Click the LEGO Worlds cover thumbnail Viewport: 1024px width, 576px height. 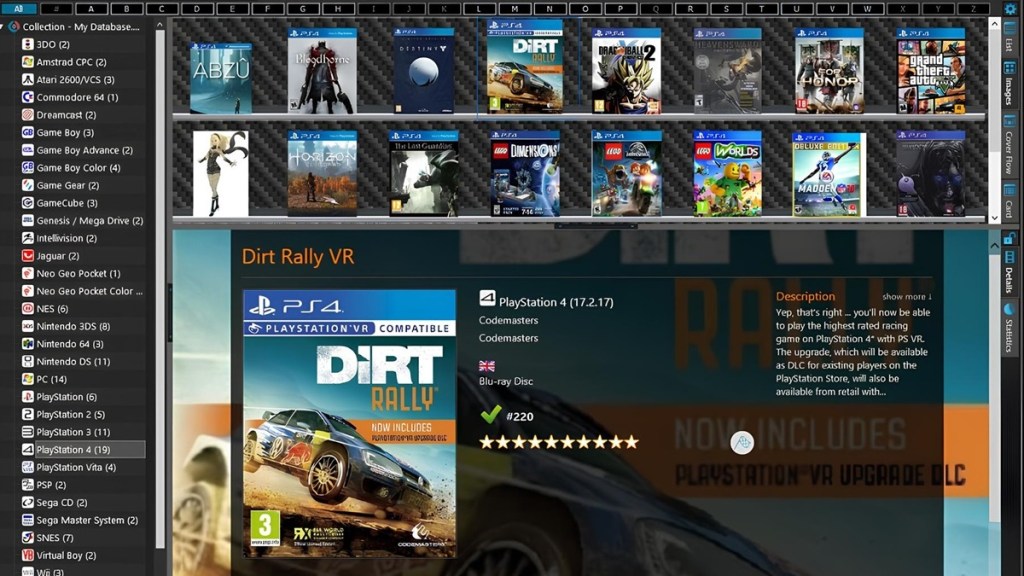(x=726, y=170)
